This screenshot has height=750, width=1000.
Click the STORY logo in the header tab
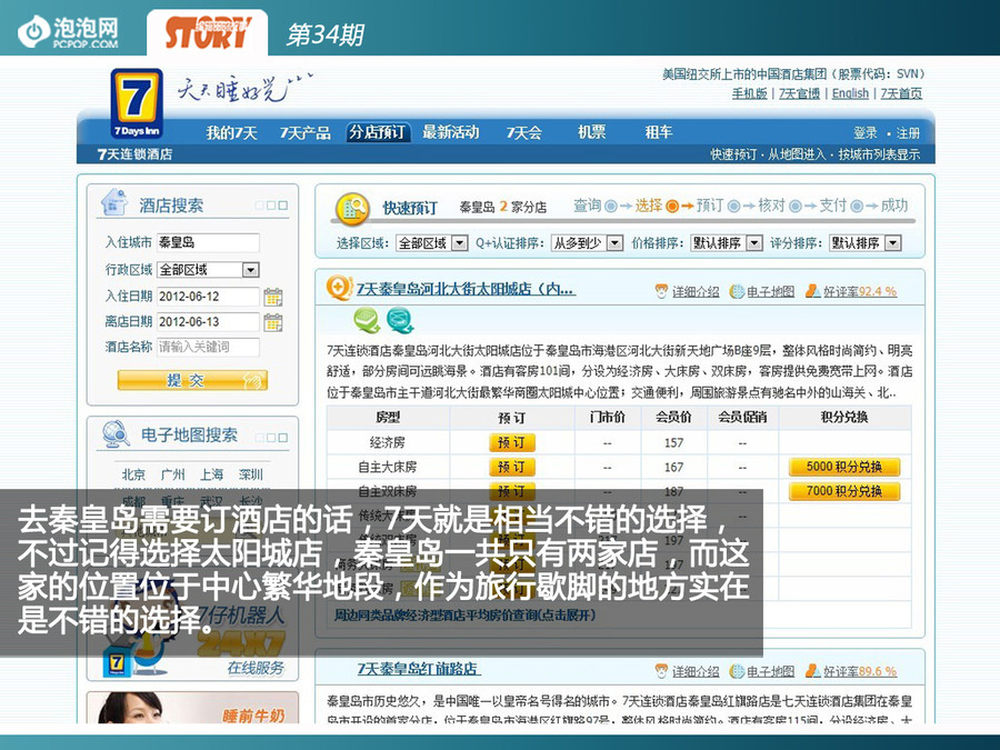(x=207, y=33)
